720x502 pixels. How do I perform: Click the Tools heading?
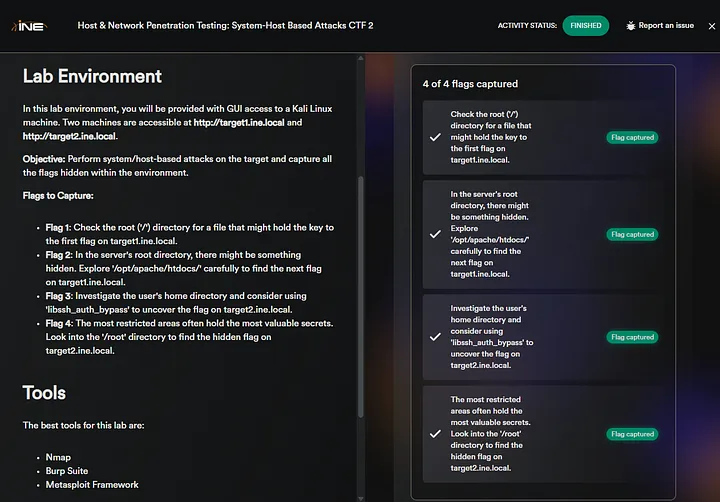tap(44, 393)
